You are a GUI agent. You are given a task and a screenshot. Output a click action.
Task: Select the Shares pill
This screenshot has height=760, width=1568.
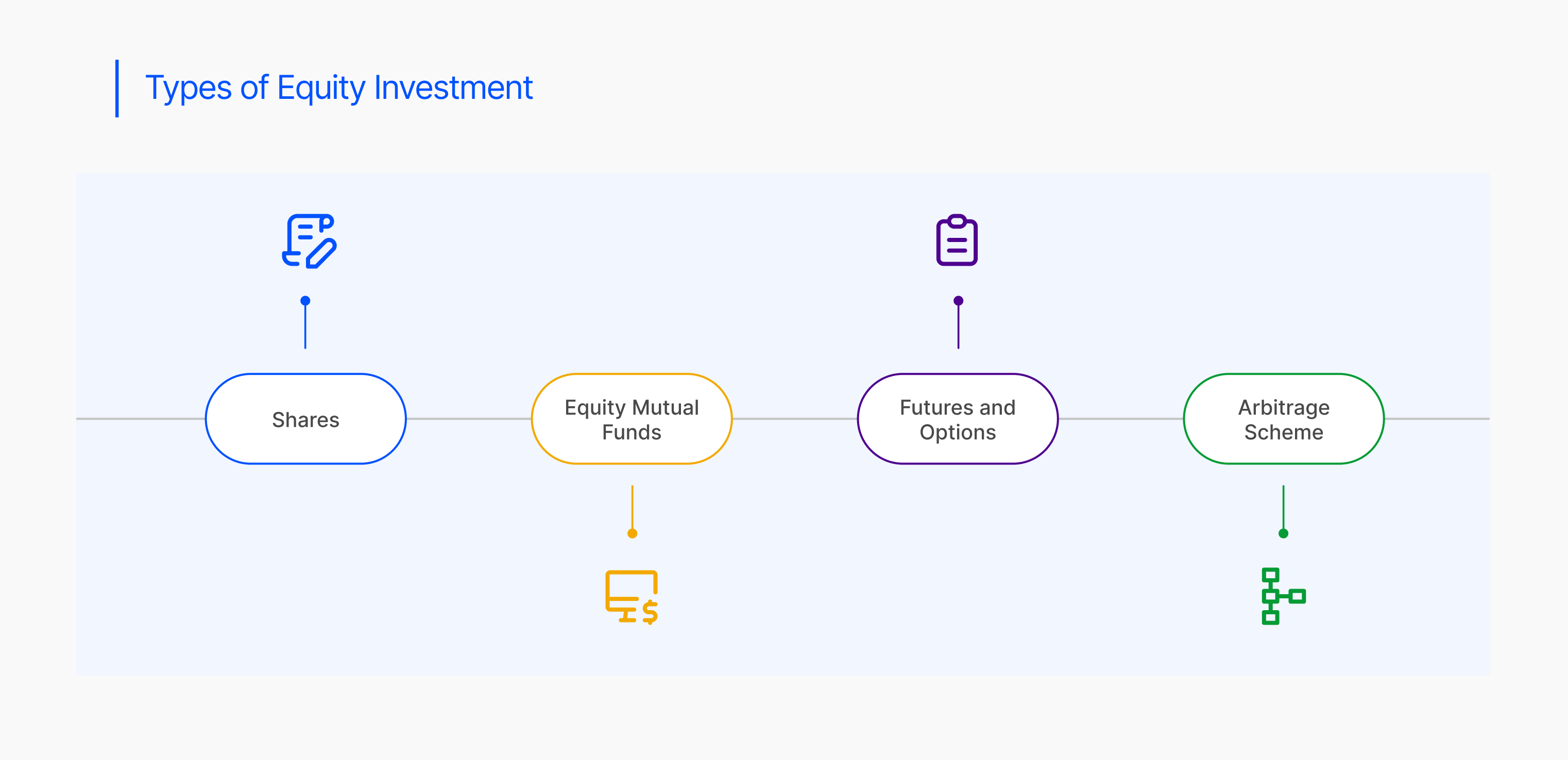tap(305, 419)
